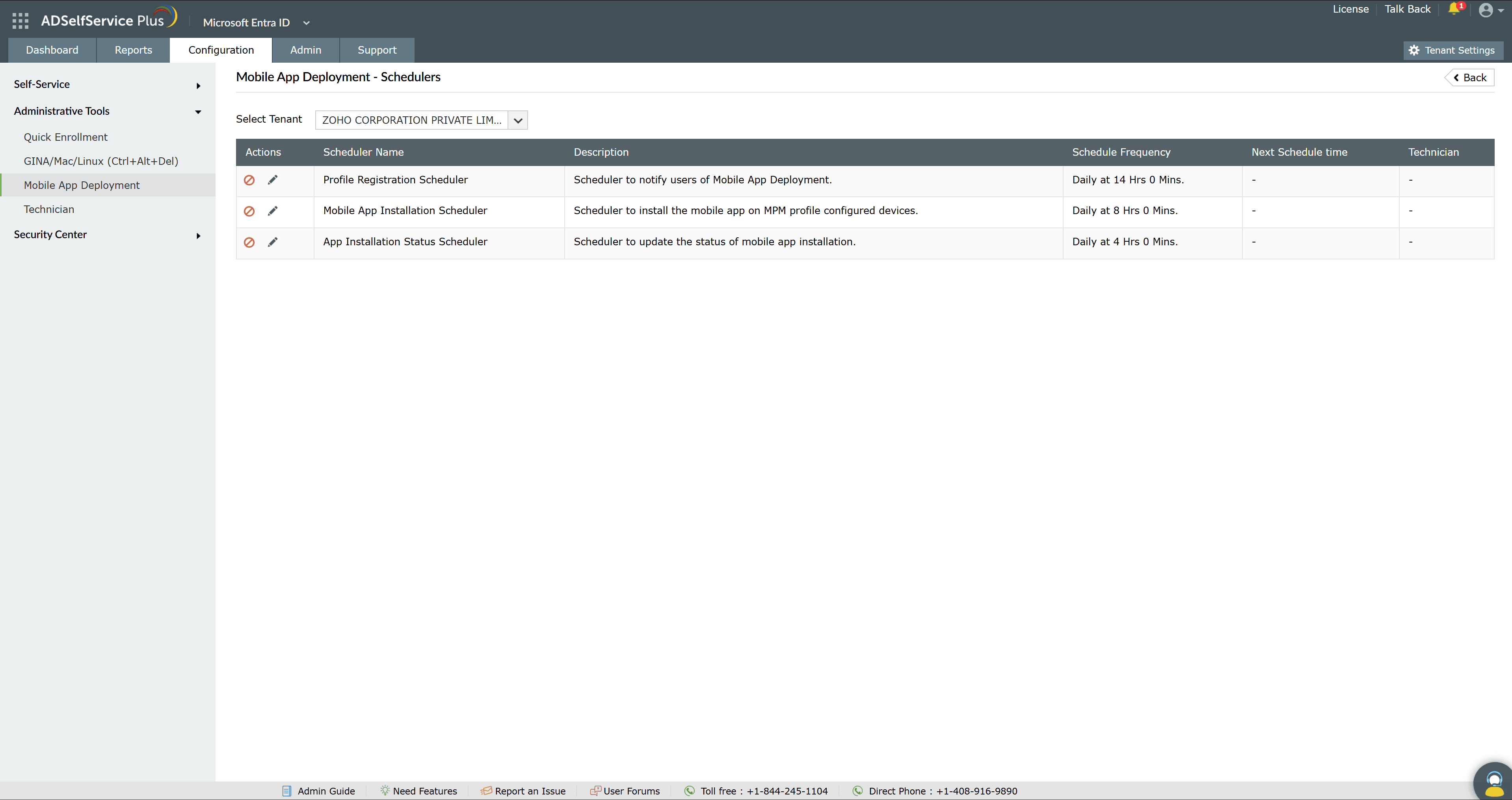Open the Admin Guide link
The height and width of the screenshot is (800, 1512).
[x=326, y=791]
